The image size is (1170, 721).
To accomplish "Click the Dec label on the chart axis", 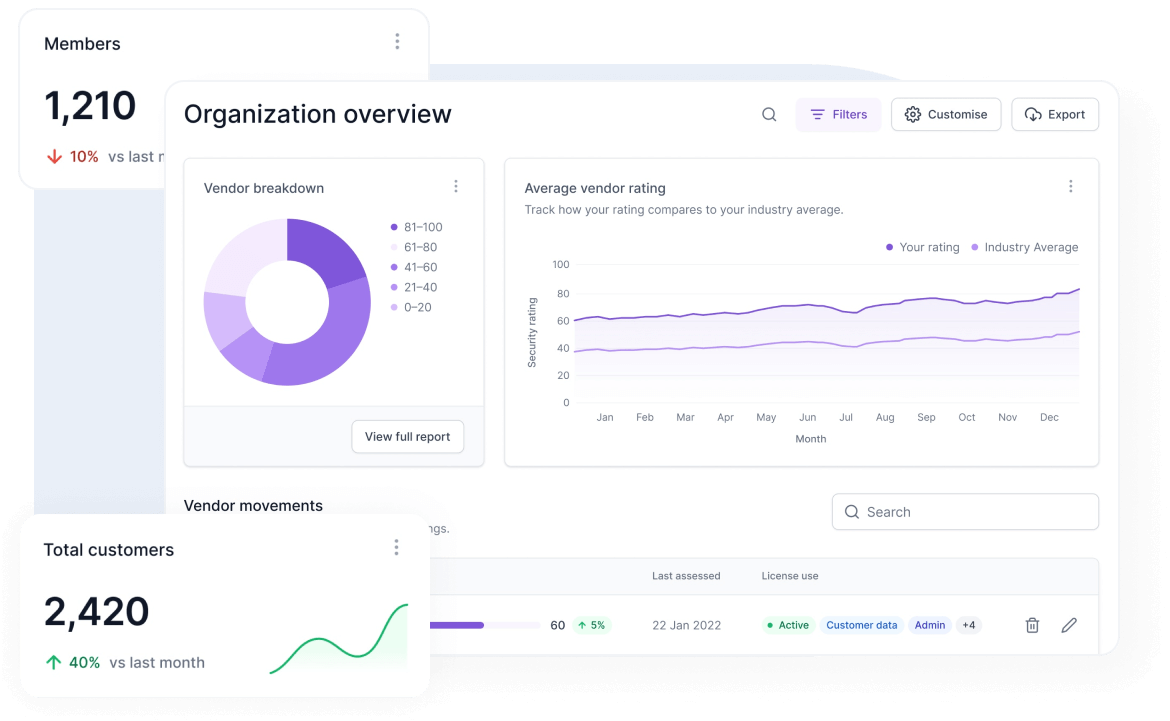I will (1049, 417).
